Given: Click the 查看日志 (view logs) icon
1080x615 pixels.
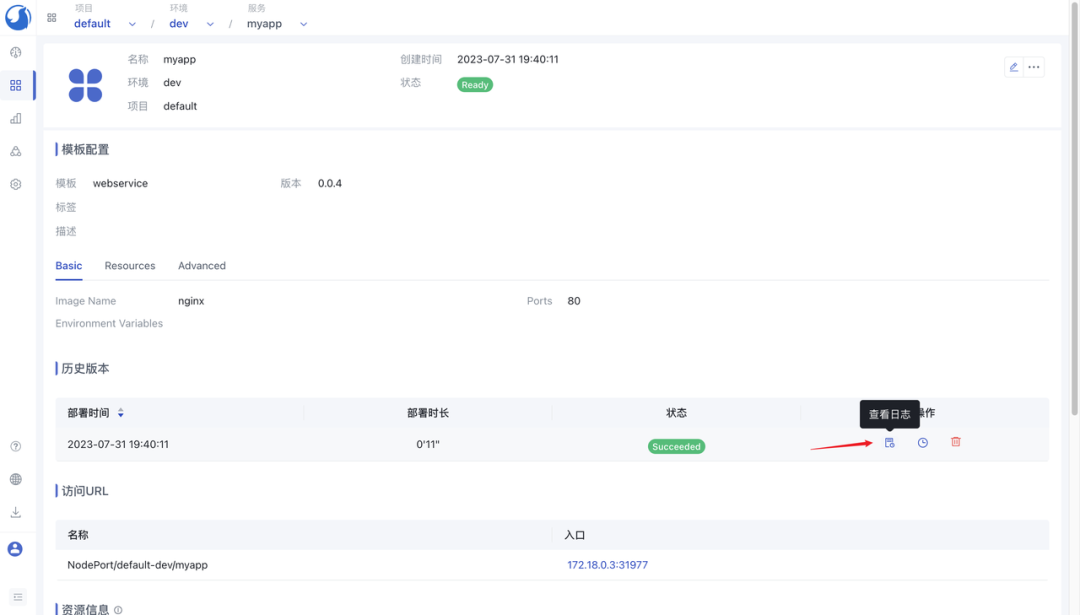Looking at the screenshot, I should (889, 442).
